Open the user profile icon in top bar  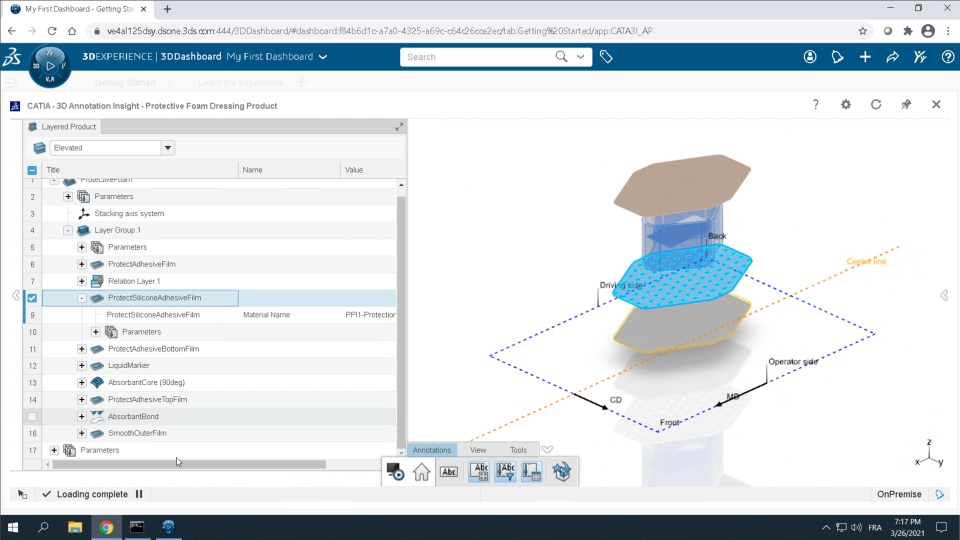(x=810, y=57)
